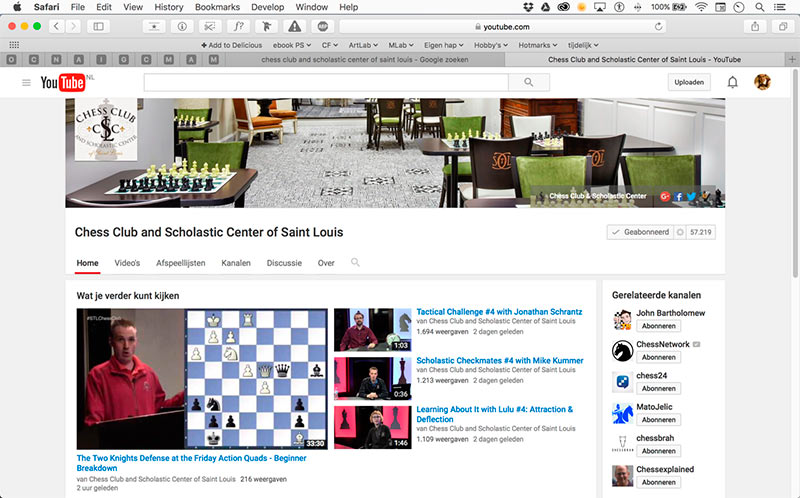This screenshot has width=800, height=498.
Task: Expand the MLab bookmarks folder
Action: 401,45
